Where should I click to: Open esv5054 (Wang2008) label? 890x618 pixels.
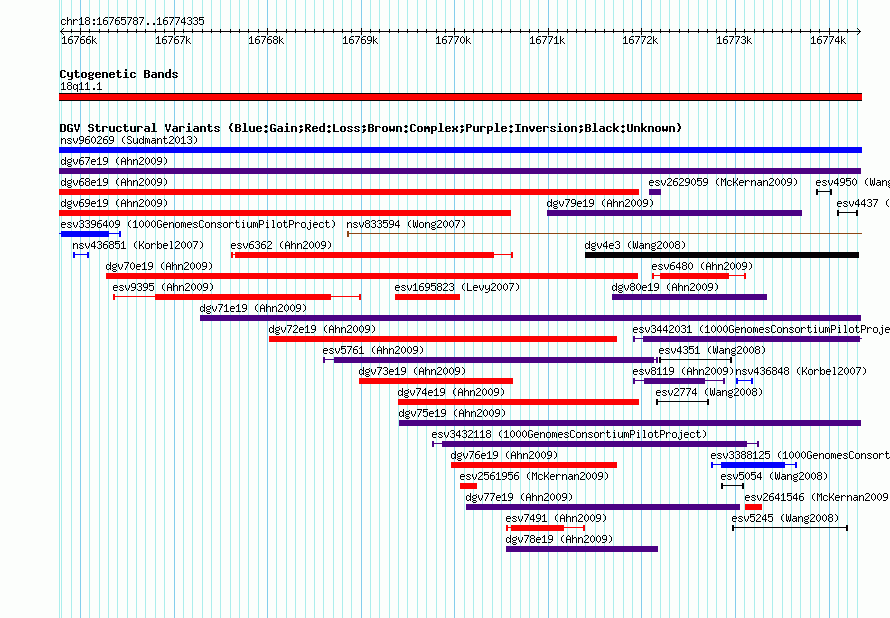click(x=775, y=476)
